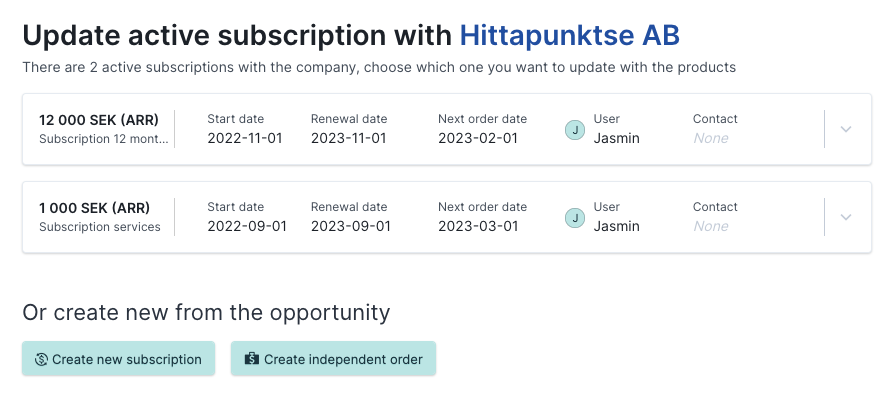Click the Create independent order button
887x399 pixels.
(x=333, y=358)
